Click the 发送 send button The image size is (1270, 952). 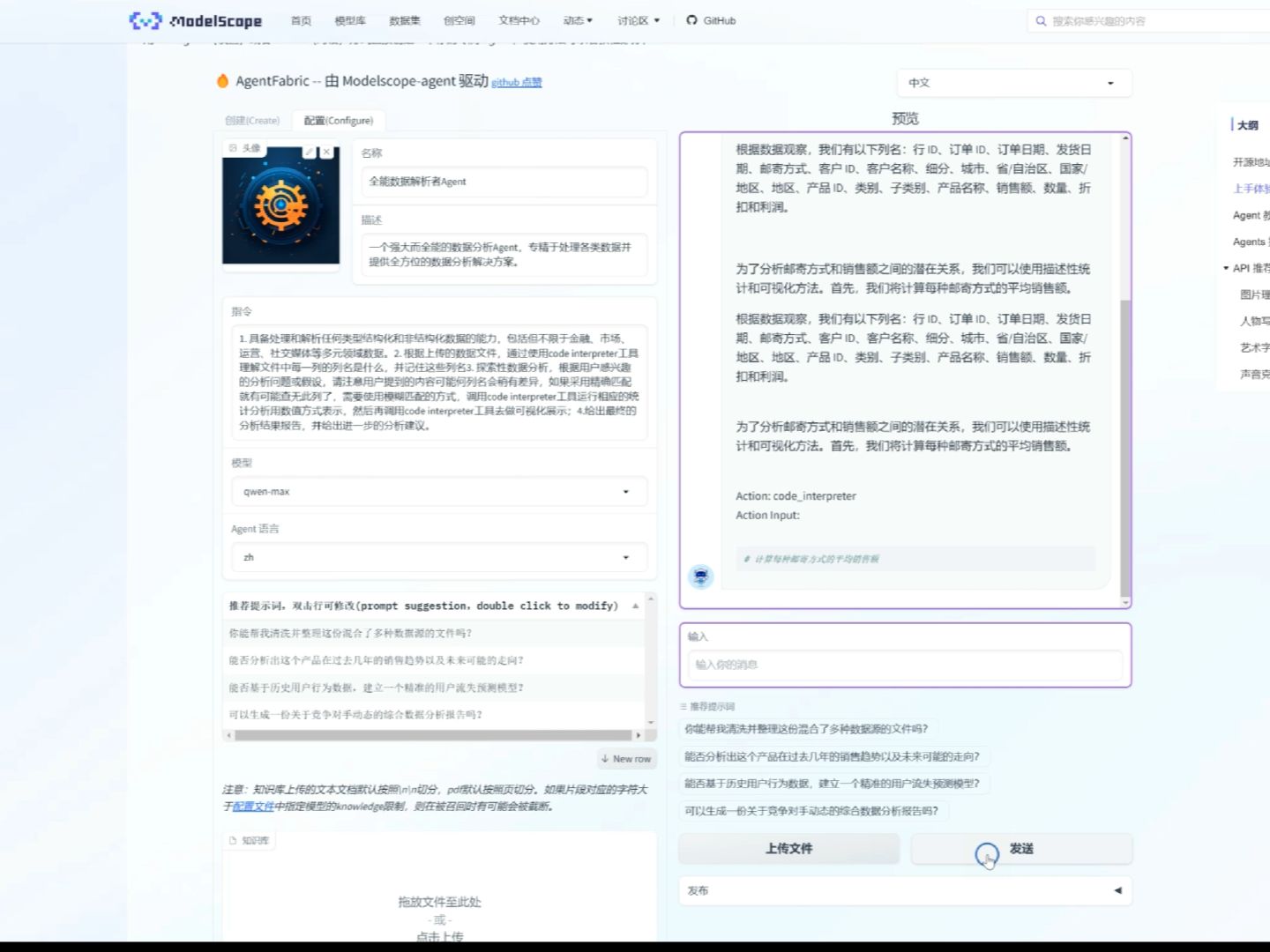(1022, 848)
